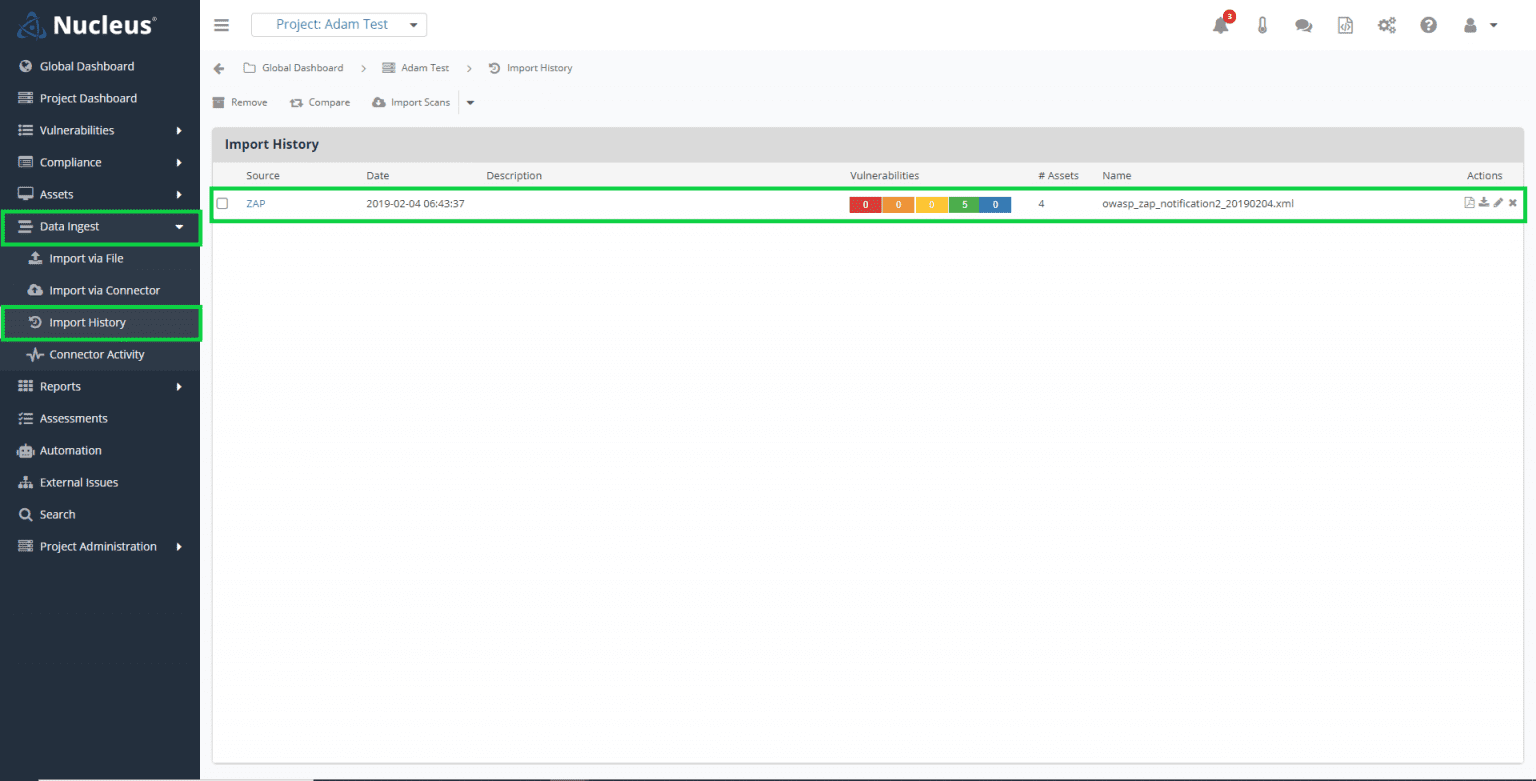Select the checkbox for the ZAP import row
Screen dimensions: 1536x781
click(x=222, y=203)
